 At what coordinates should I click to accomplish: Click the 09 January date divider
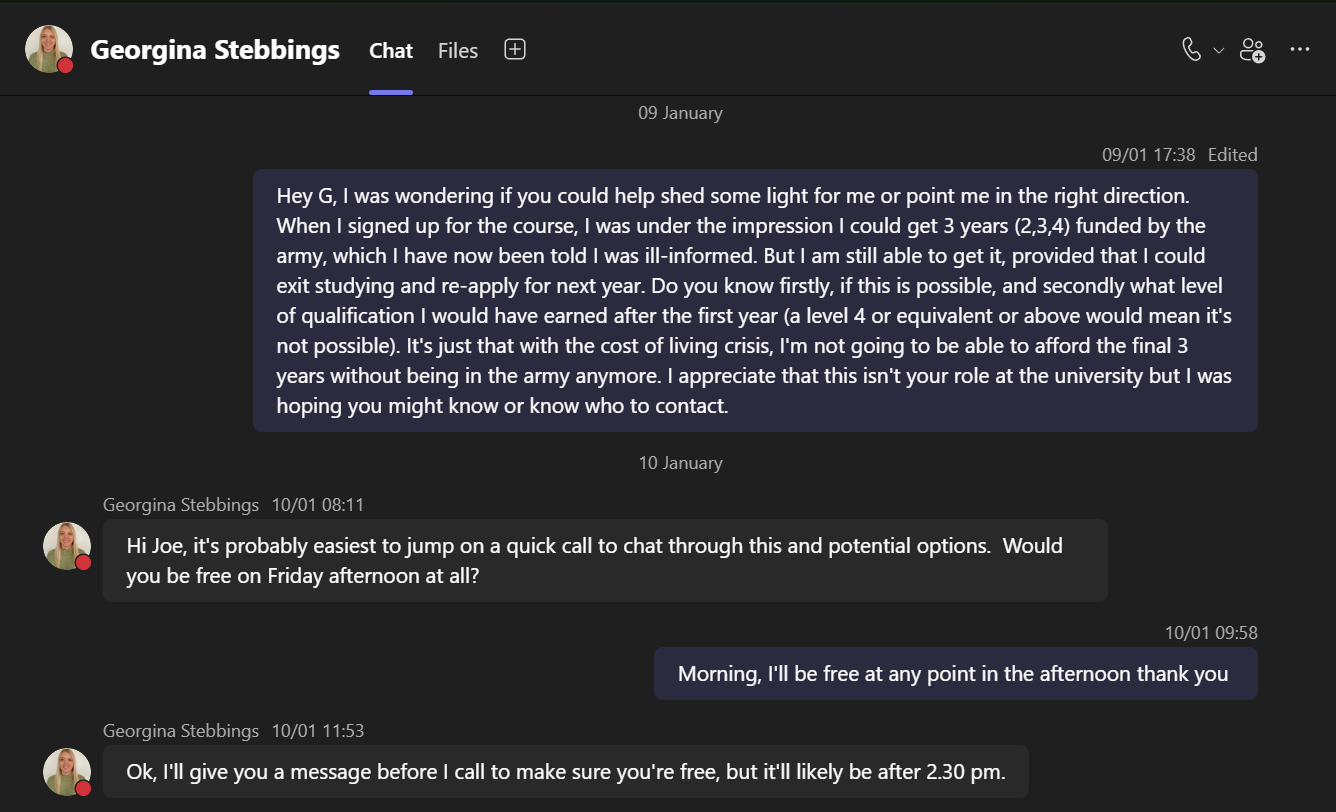[680, 113]
